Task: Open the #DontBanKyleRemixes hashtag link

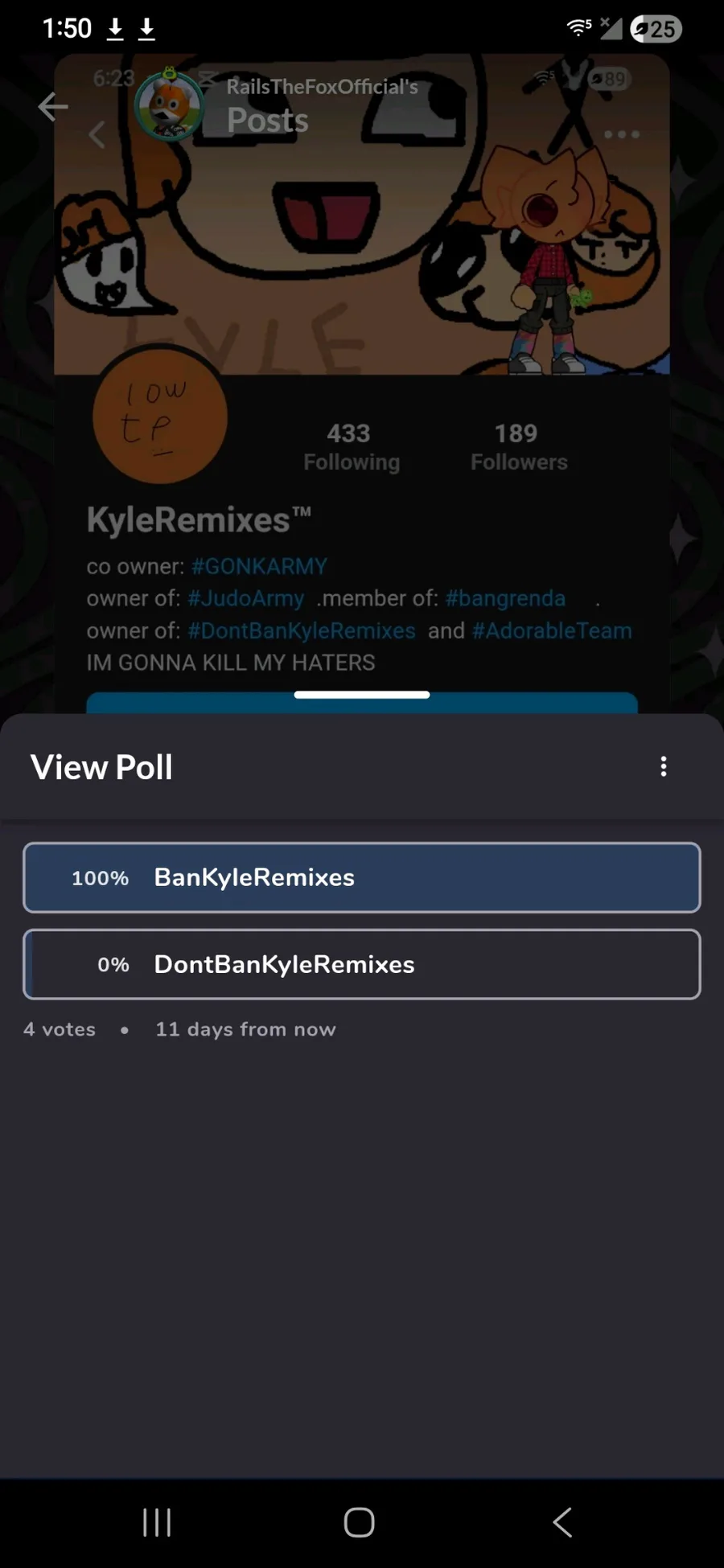Action: point(302,630)
